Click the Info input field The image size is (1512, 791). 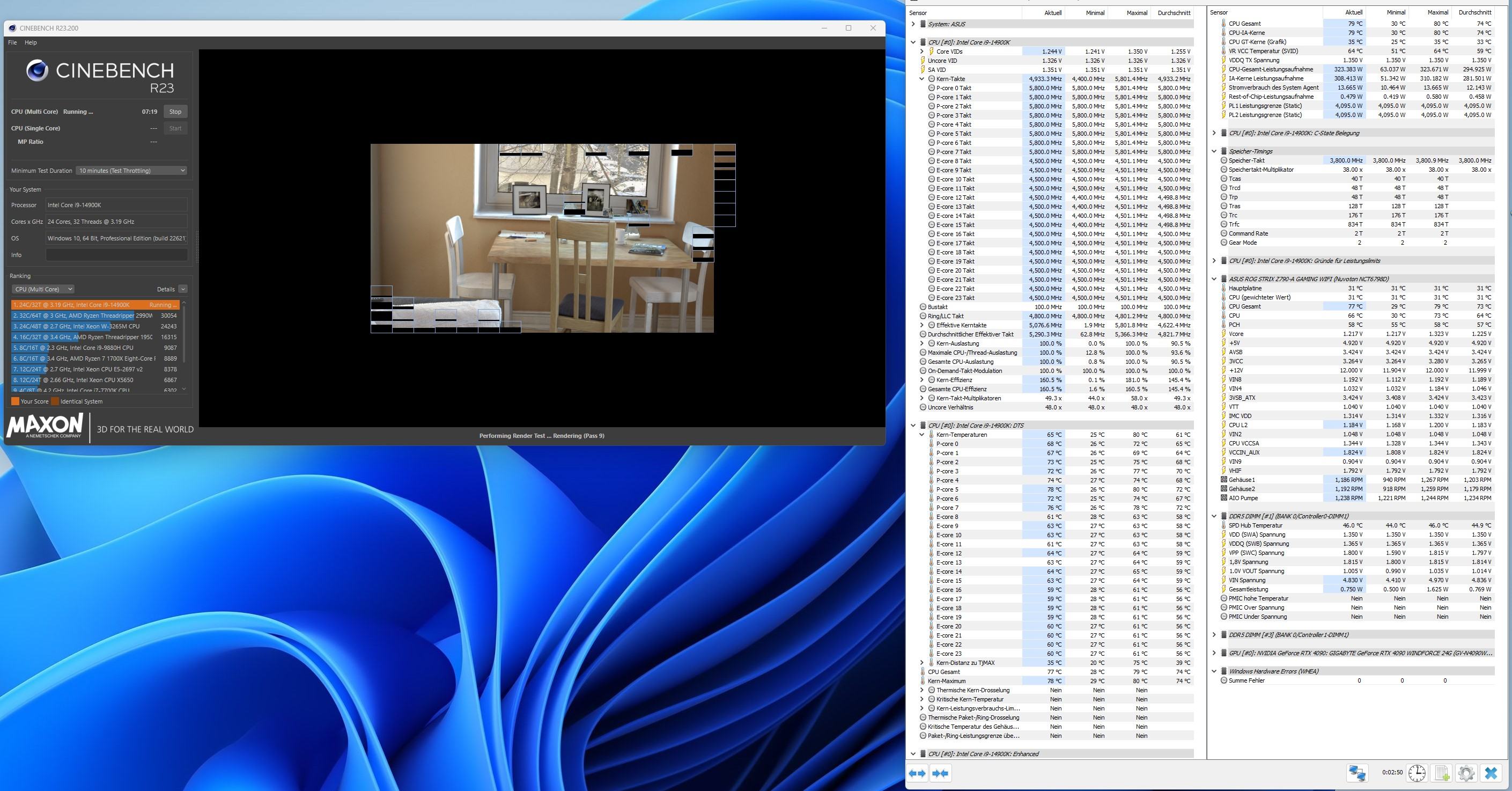[x=116, y=255]
